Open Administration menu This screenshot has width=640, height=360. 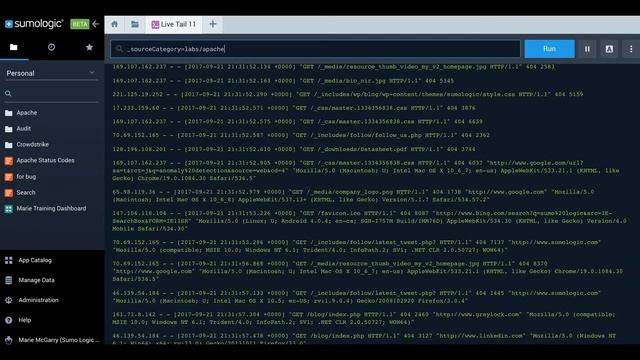(x=38, y=300)
